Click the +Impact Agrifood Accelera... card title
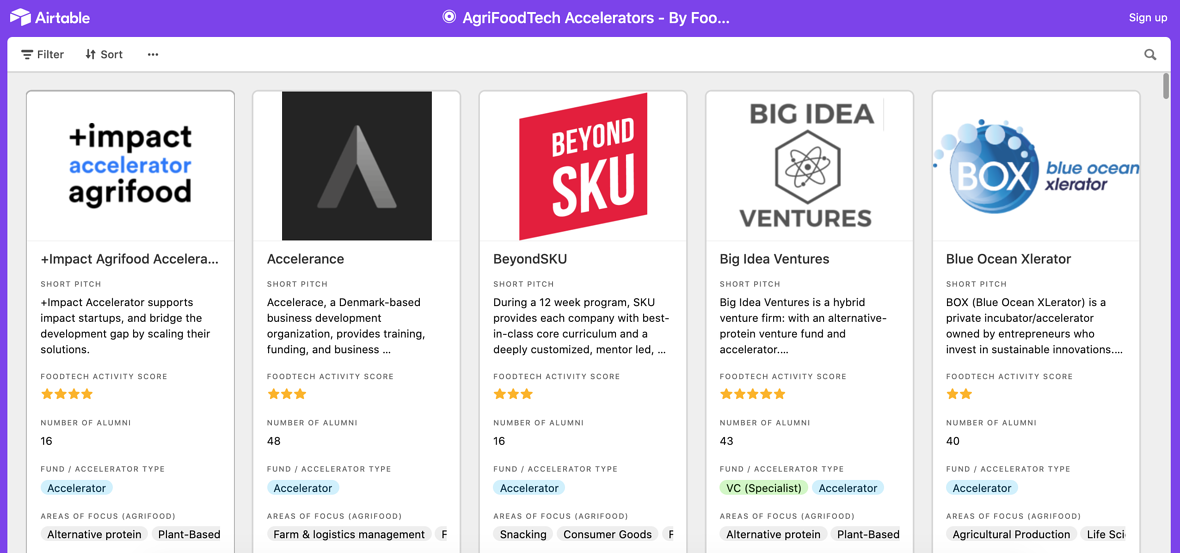This screenshot has height=553, width=1180. pos(129,259)
